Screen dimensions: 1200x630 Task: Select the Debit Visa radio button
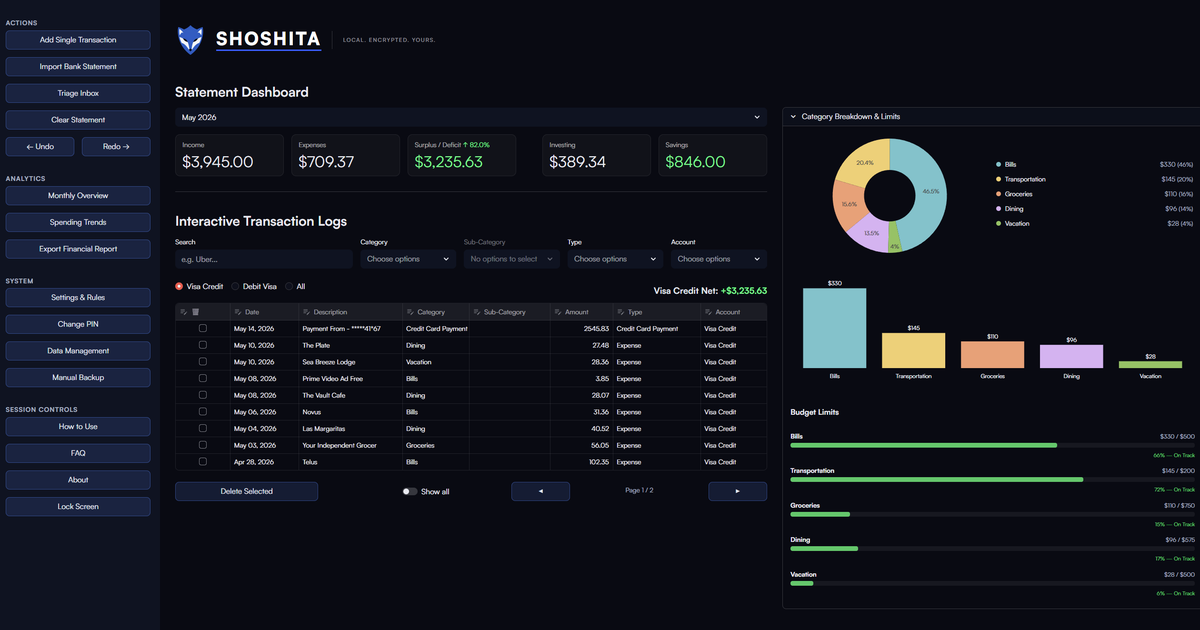235,286
